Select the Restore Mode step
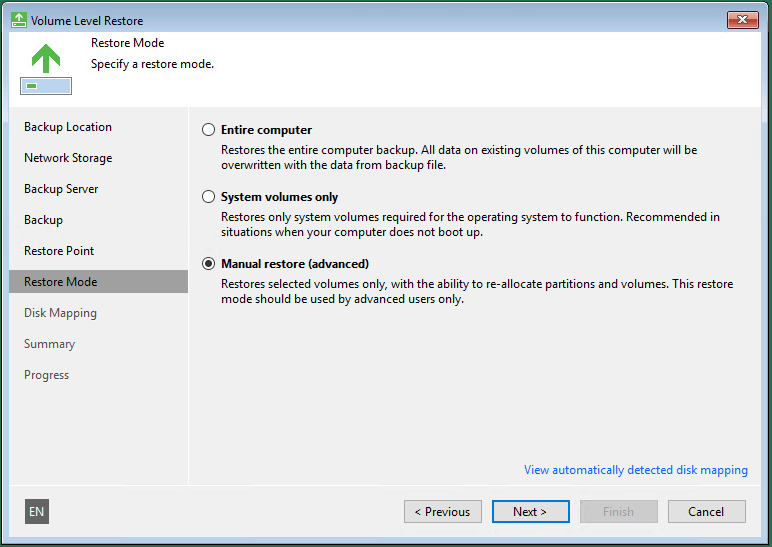 (98, 282)
